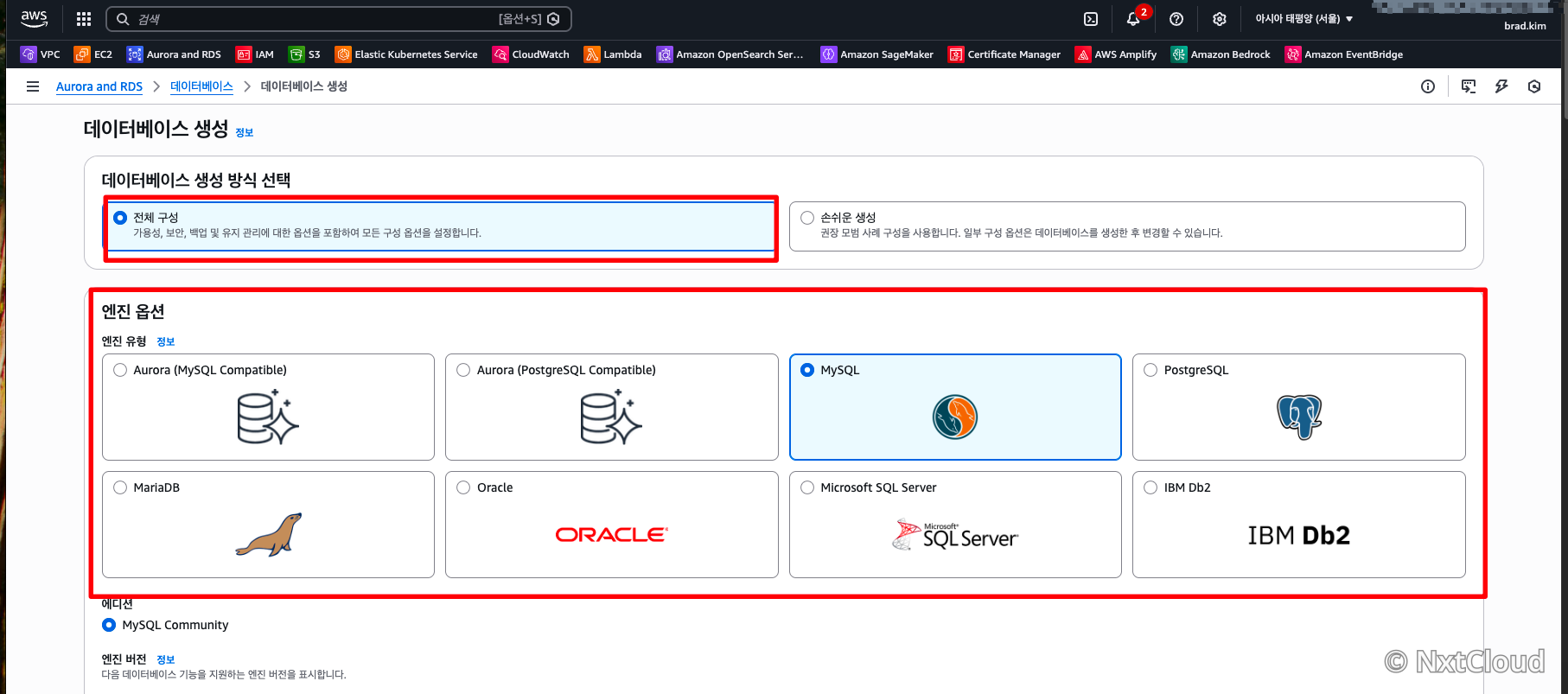Launch the CloudShell terminal icon

(1091, 19)
